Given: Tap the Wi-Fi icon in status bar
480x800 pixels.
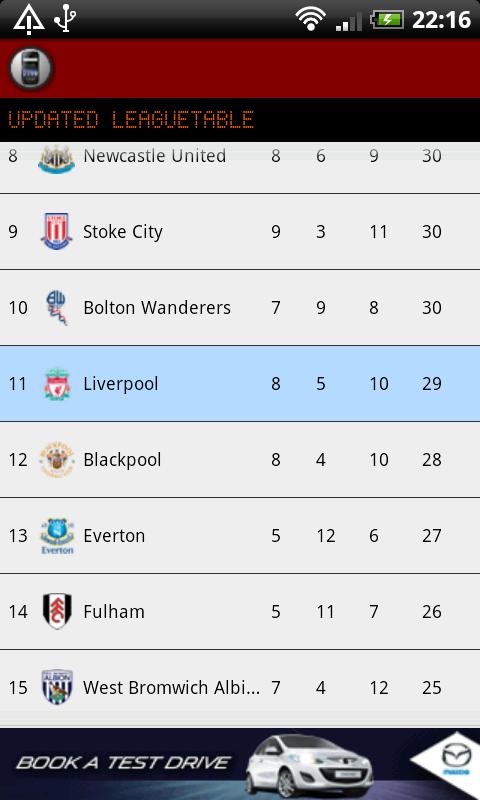Looking at the screenshot, I should 310,20.
